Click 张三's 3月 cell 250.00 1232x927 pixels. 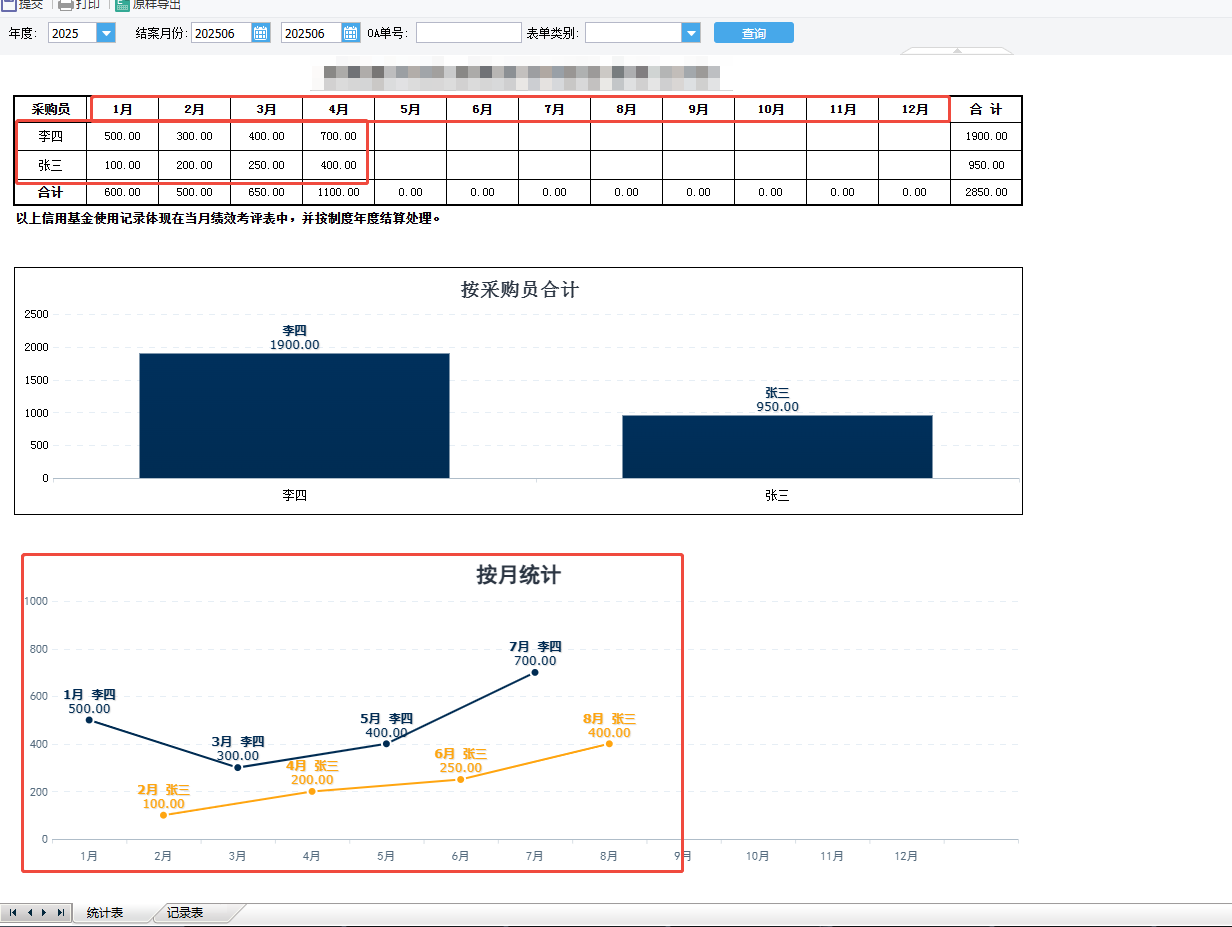pyautogui.click(x=267, y=165)
